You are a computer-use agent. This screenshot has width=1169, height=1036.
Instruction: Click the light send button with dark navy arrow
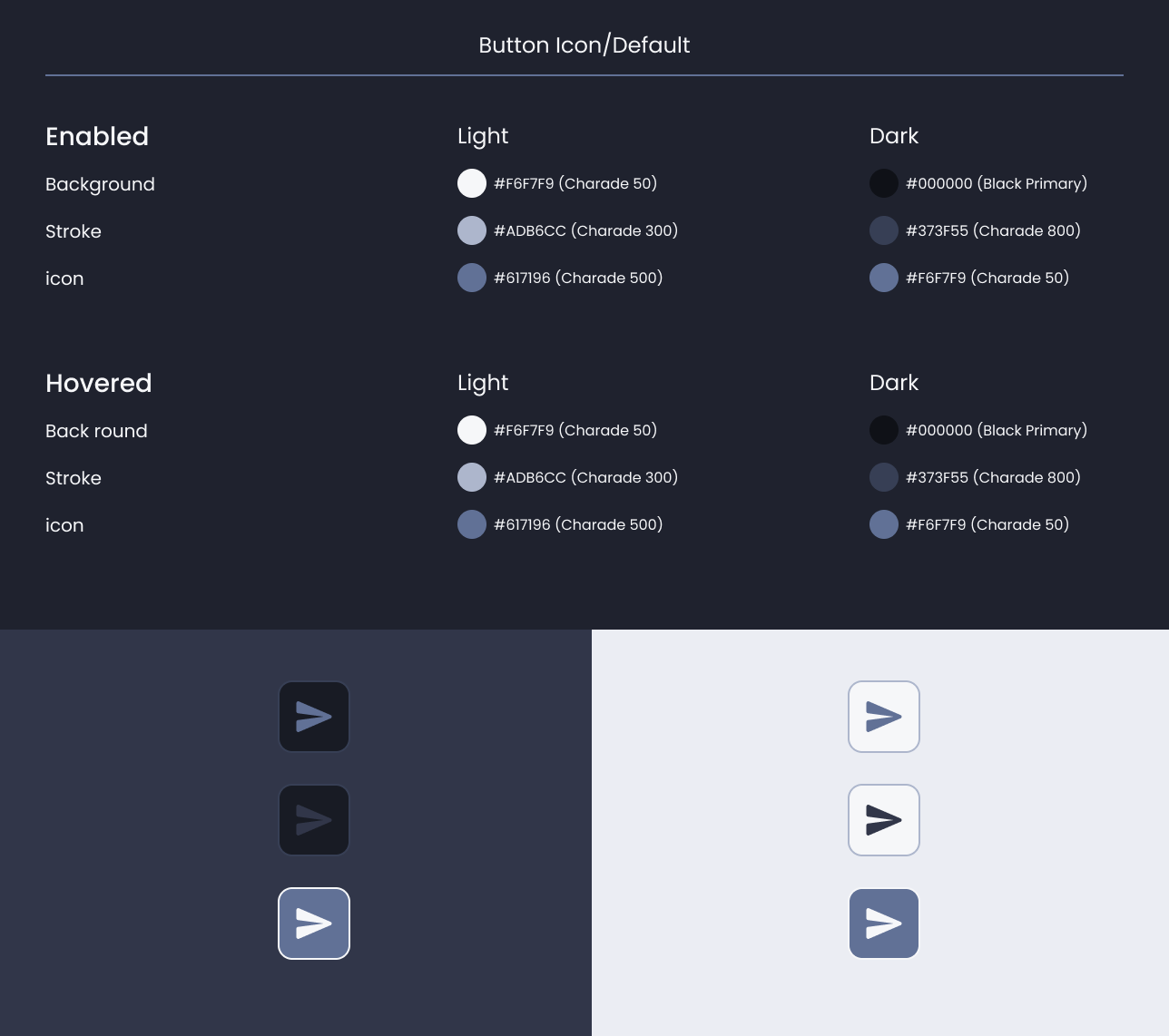click(884, 820)
